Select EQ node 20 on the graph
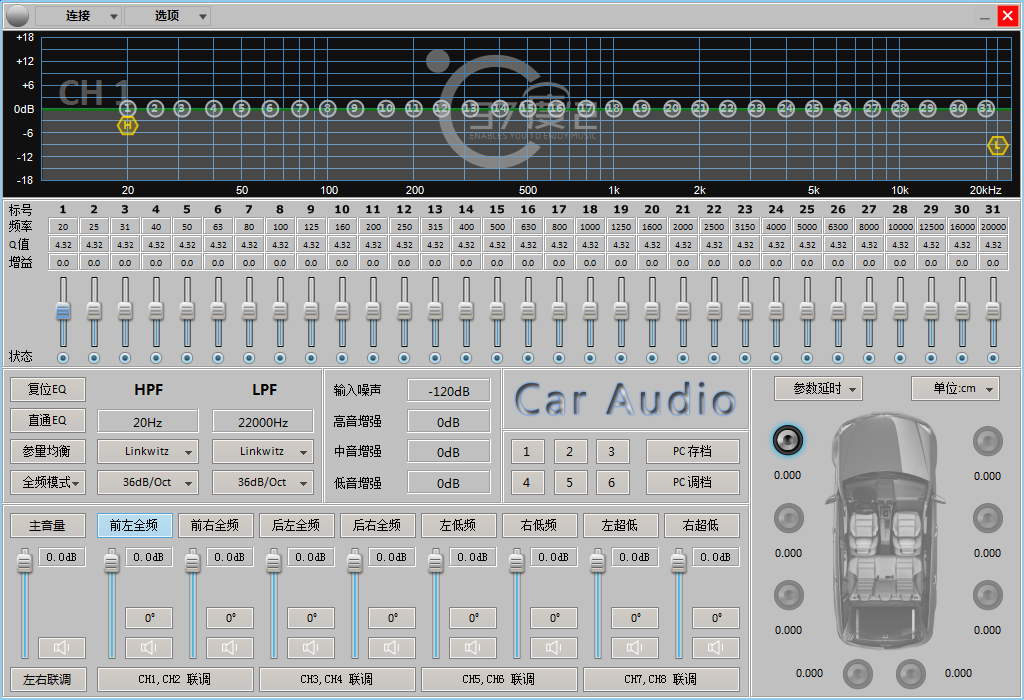 coord(672,108)
